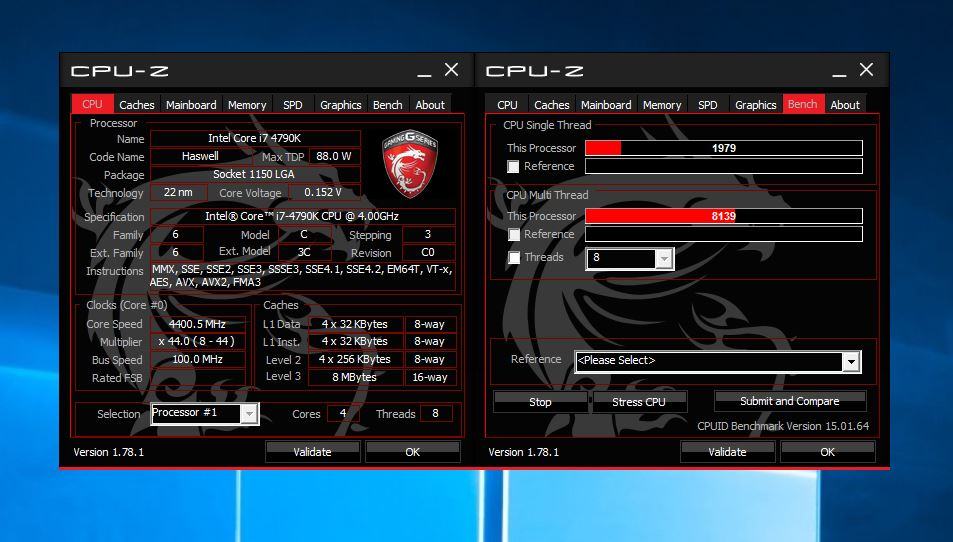Click the CPUID Benchmark Version 15.01.64 text
Screen dimensions: 953x542
(x=783, y=426)
